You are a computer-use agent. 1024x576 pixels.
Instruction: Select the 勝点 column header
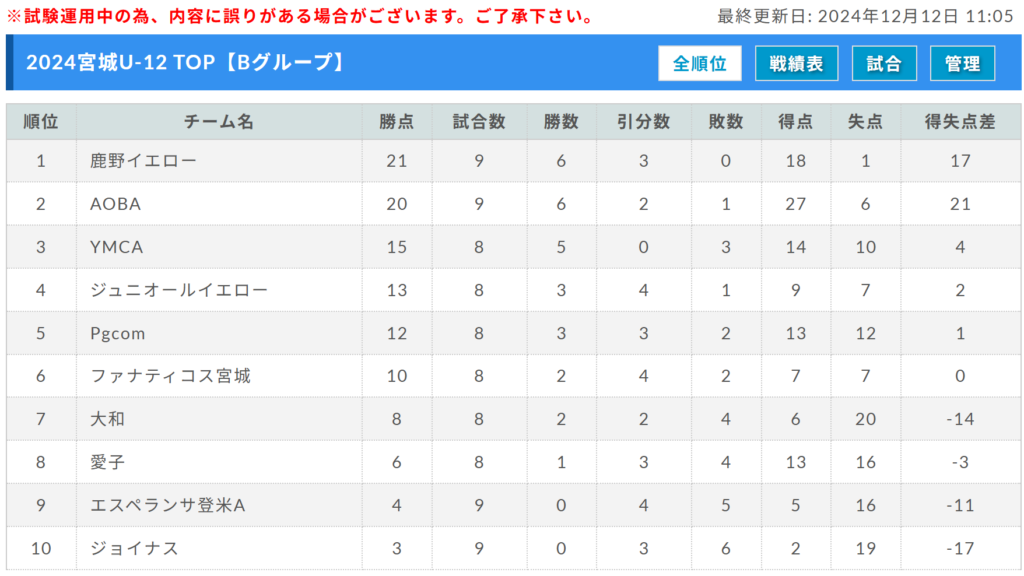397,122
